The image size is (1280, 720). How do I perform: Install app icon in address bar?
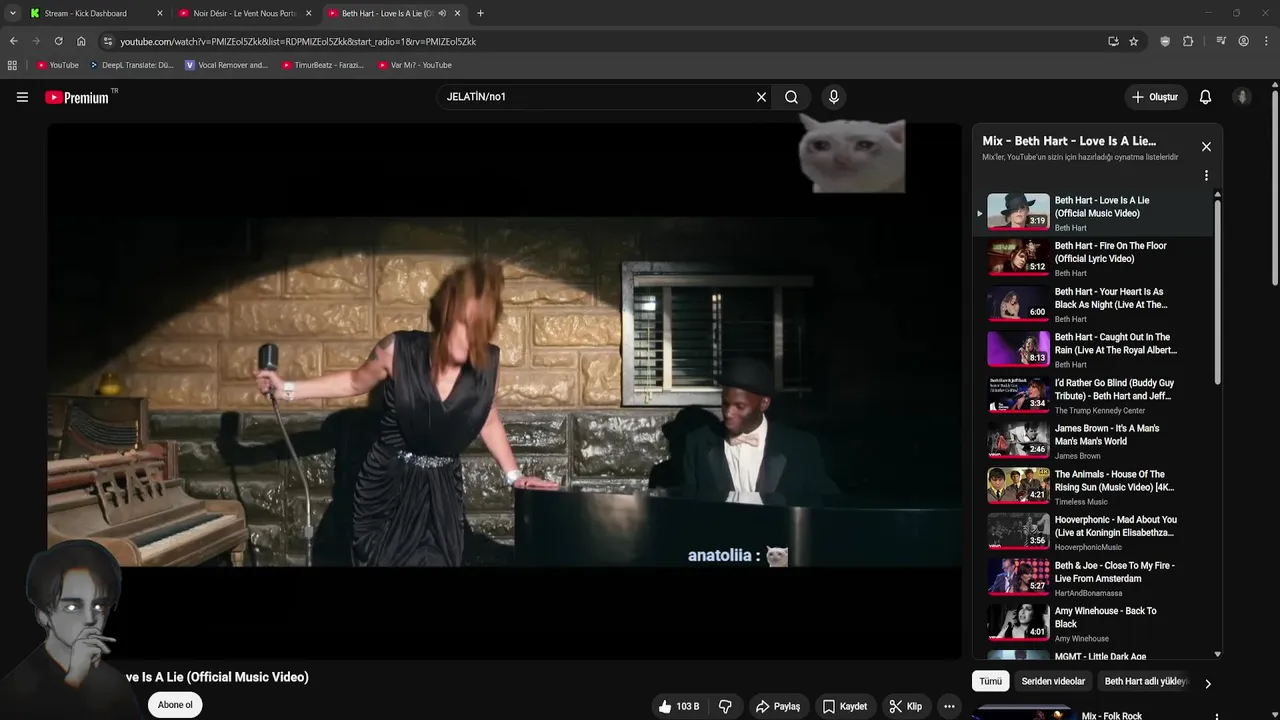tap(1113, 41)
